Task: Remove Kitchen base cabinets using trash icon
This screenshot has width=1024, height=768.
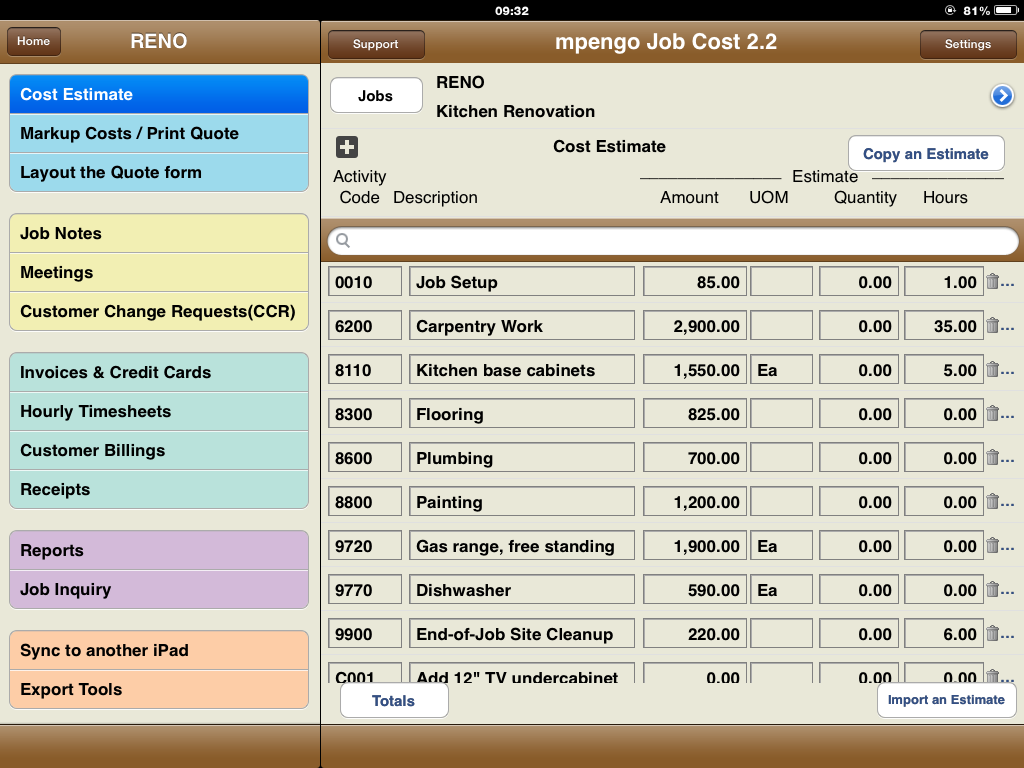Action: (992, 370)
